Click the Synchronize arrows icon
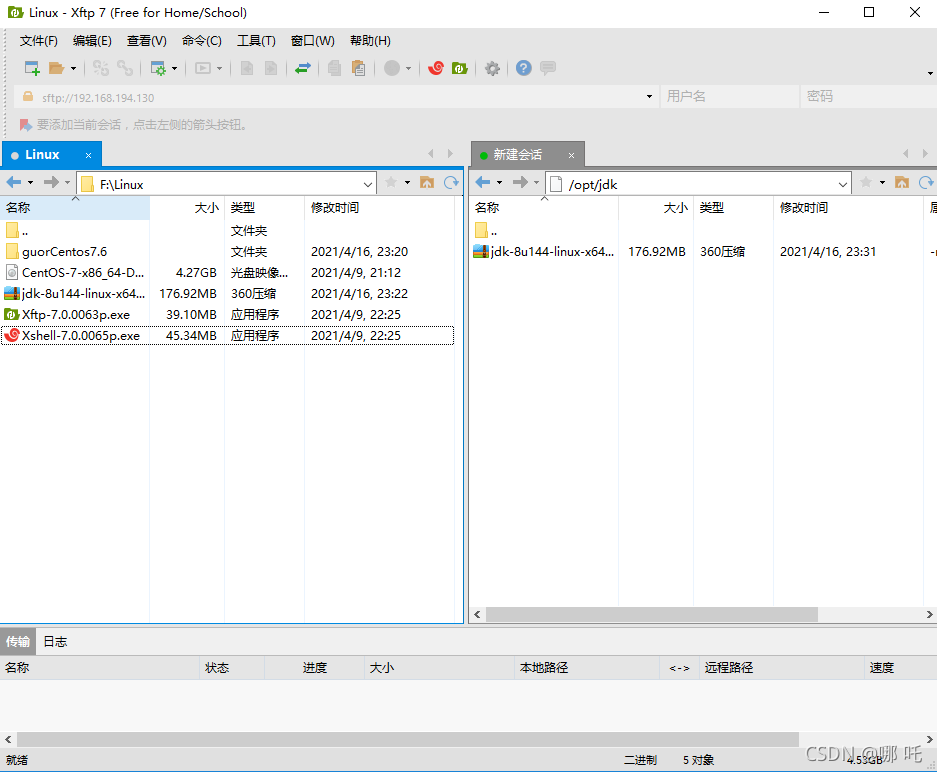The image size is (937, 772). (x=303, y=68)
